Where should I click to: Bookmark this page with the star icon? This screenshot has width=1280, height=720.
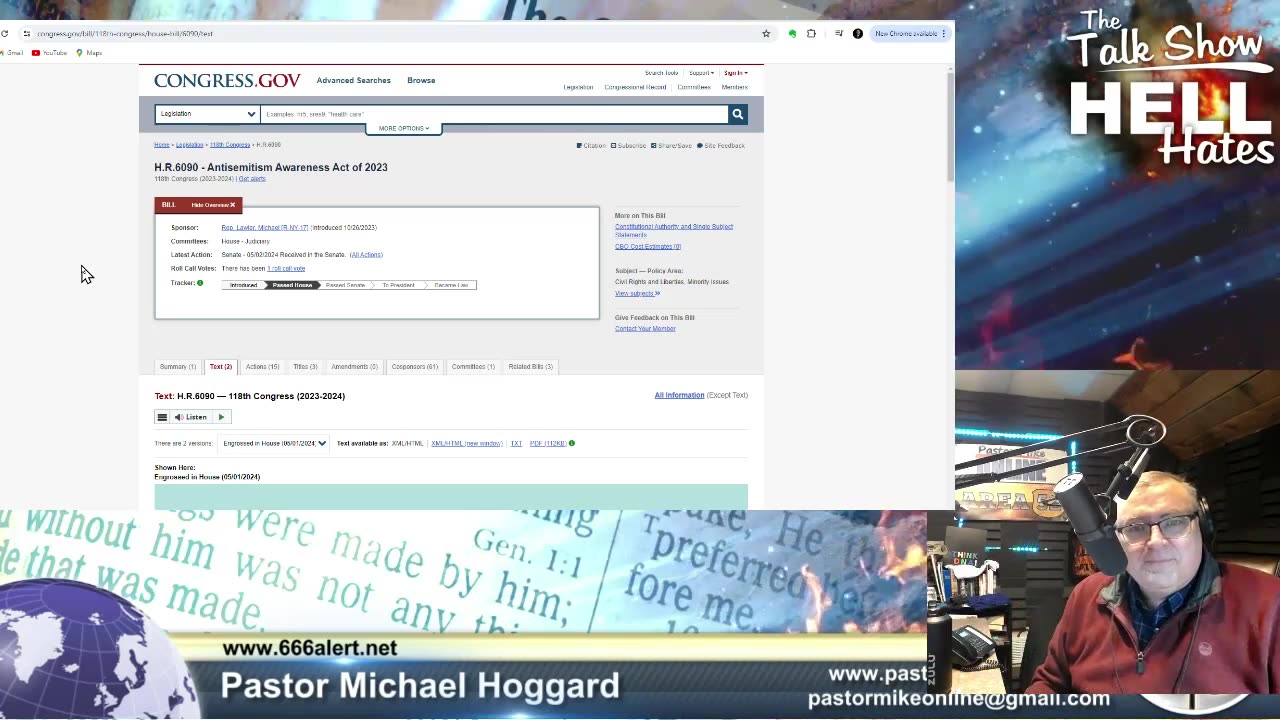tap(766, 33)
